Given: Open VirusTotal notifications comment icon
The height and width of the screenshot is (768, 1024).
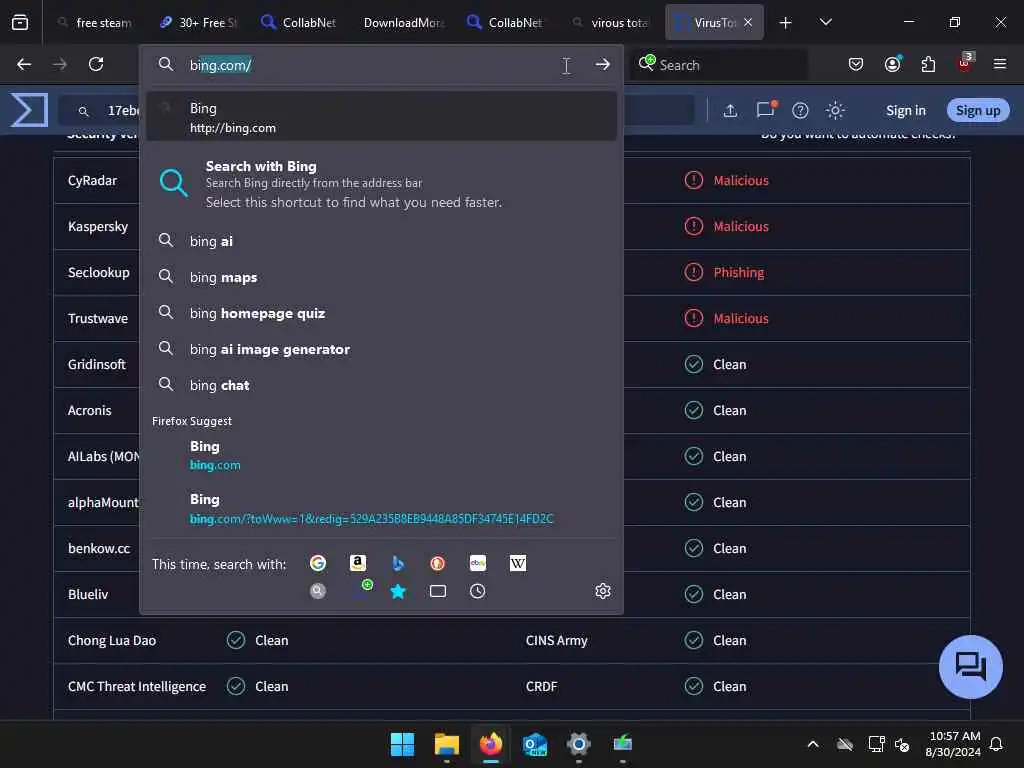Looking at the screenshot, I should pyautogui.click(x=766, y=109).
